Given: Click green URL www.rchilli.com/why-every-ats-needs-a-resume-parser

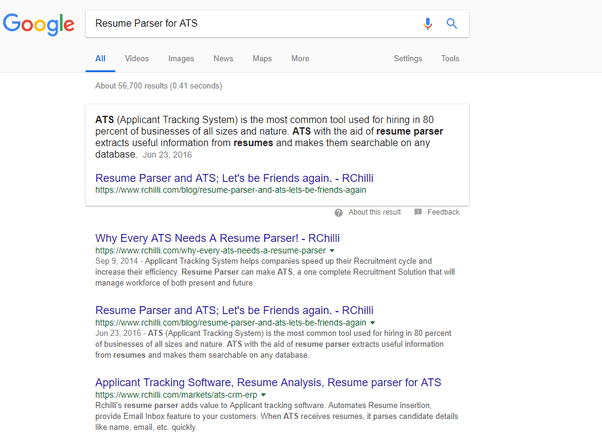Looking at the screenshot, I should click(x=210, y=251).
